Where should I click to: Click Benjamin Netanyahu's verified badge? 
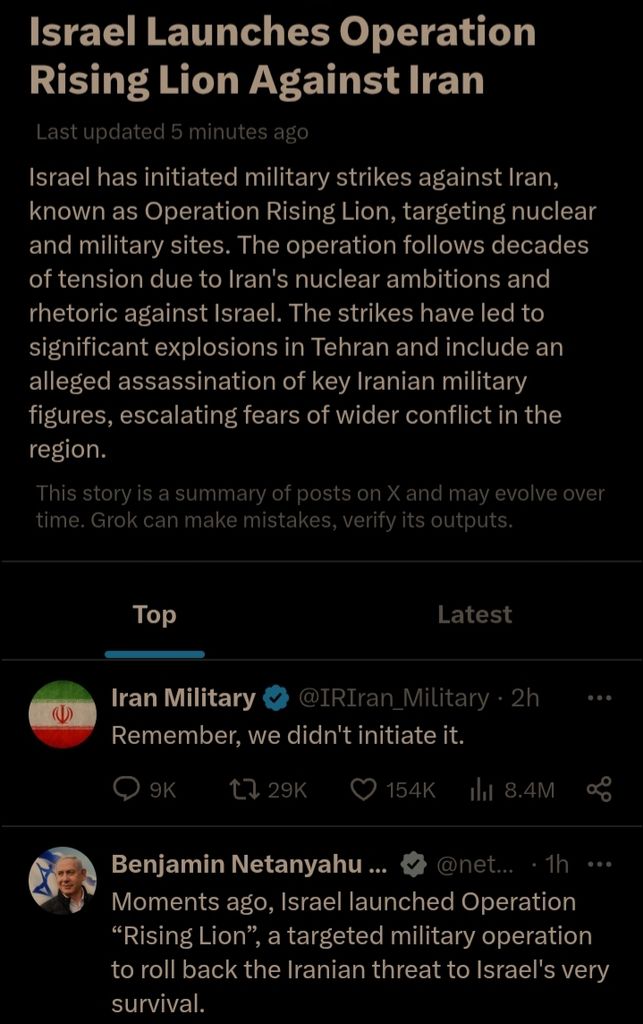pos(415,864)
